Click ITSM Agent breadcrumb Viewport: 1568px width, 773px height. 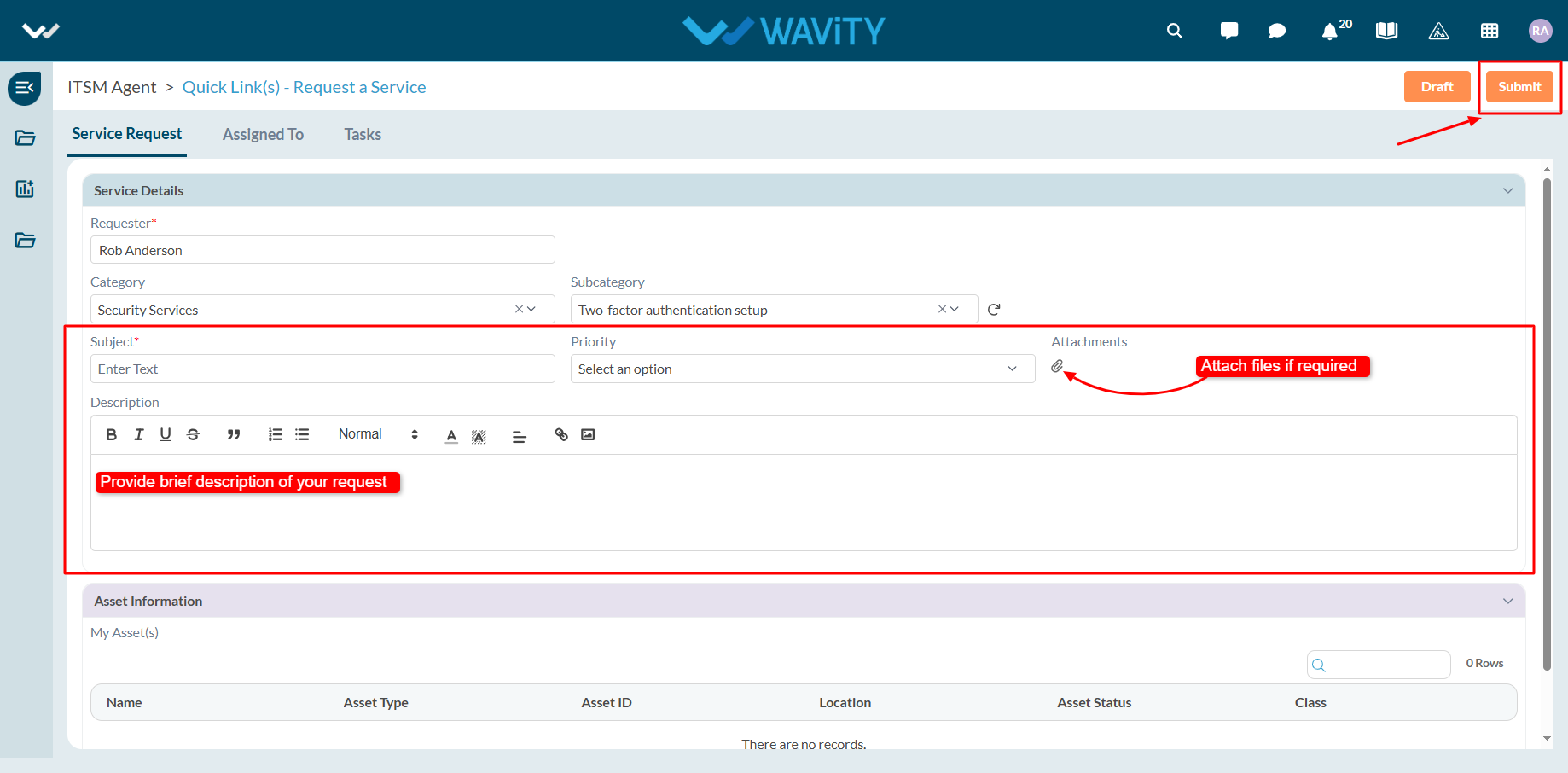coord(112,87)
